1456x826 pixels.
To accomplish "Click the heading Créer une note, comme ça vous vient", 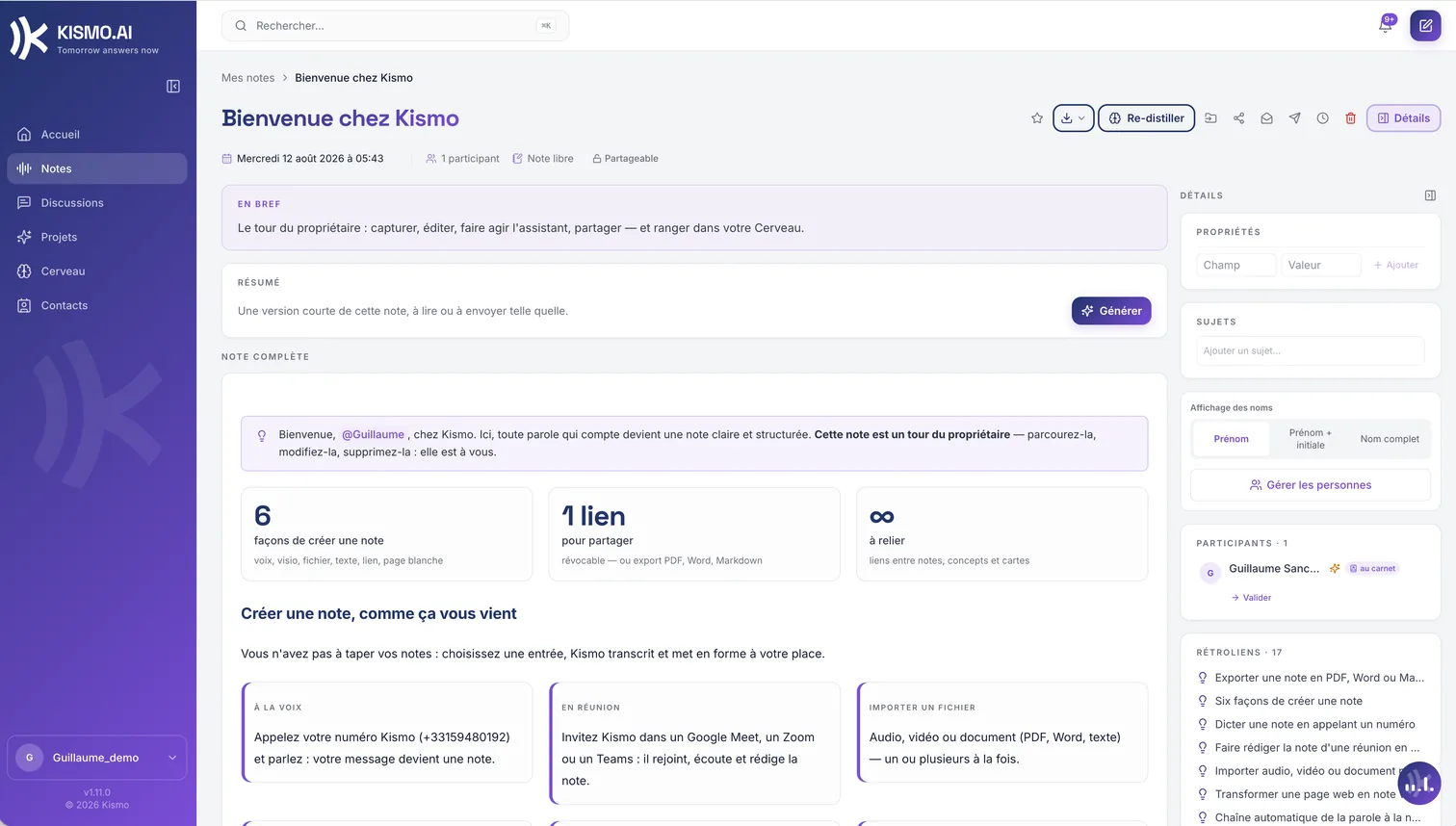I will 378,614.
